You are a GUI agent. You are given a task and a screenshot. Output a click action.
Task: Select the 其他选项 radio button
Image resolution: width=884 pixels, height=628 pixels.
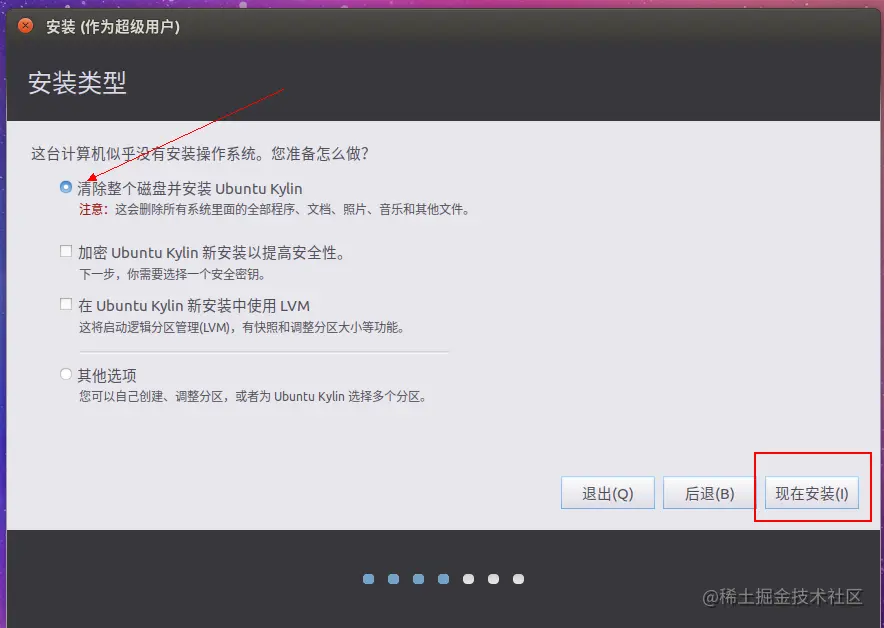65,375
